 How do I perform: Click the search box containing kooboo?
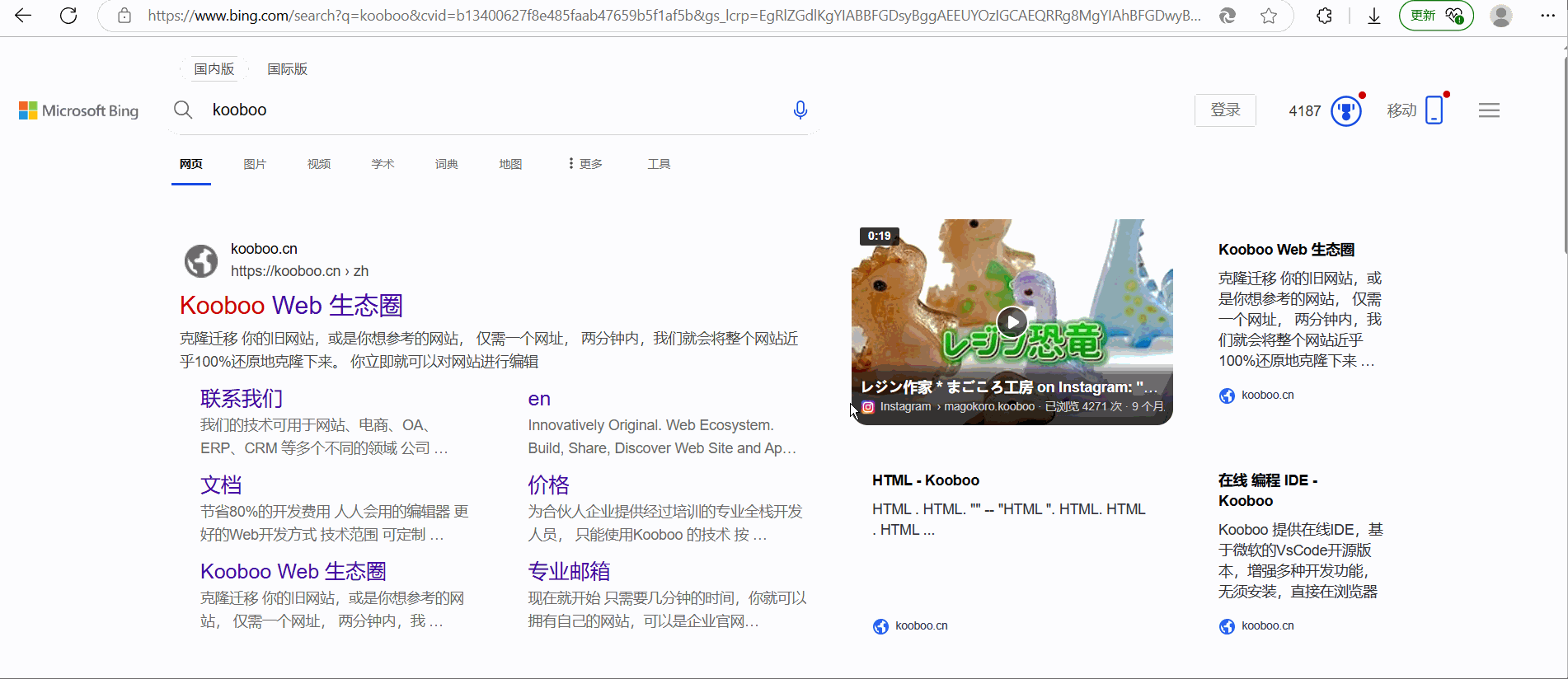click(x=495, y=110)
